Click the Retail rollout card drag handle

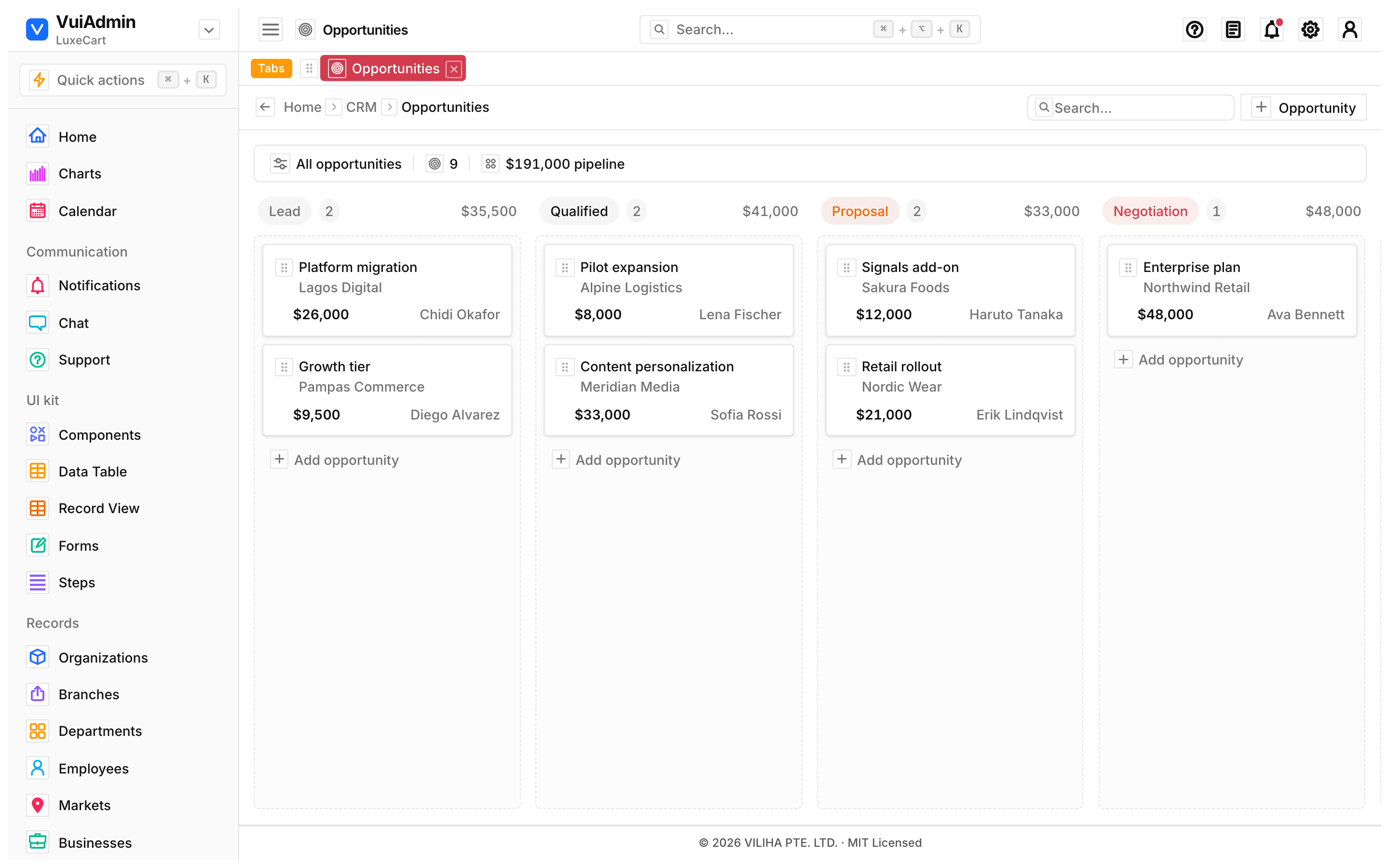846,367
